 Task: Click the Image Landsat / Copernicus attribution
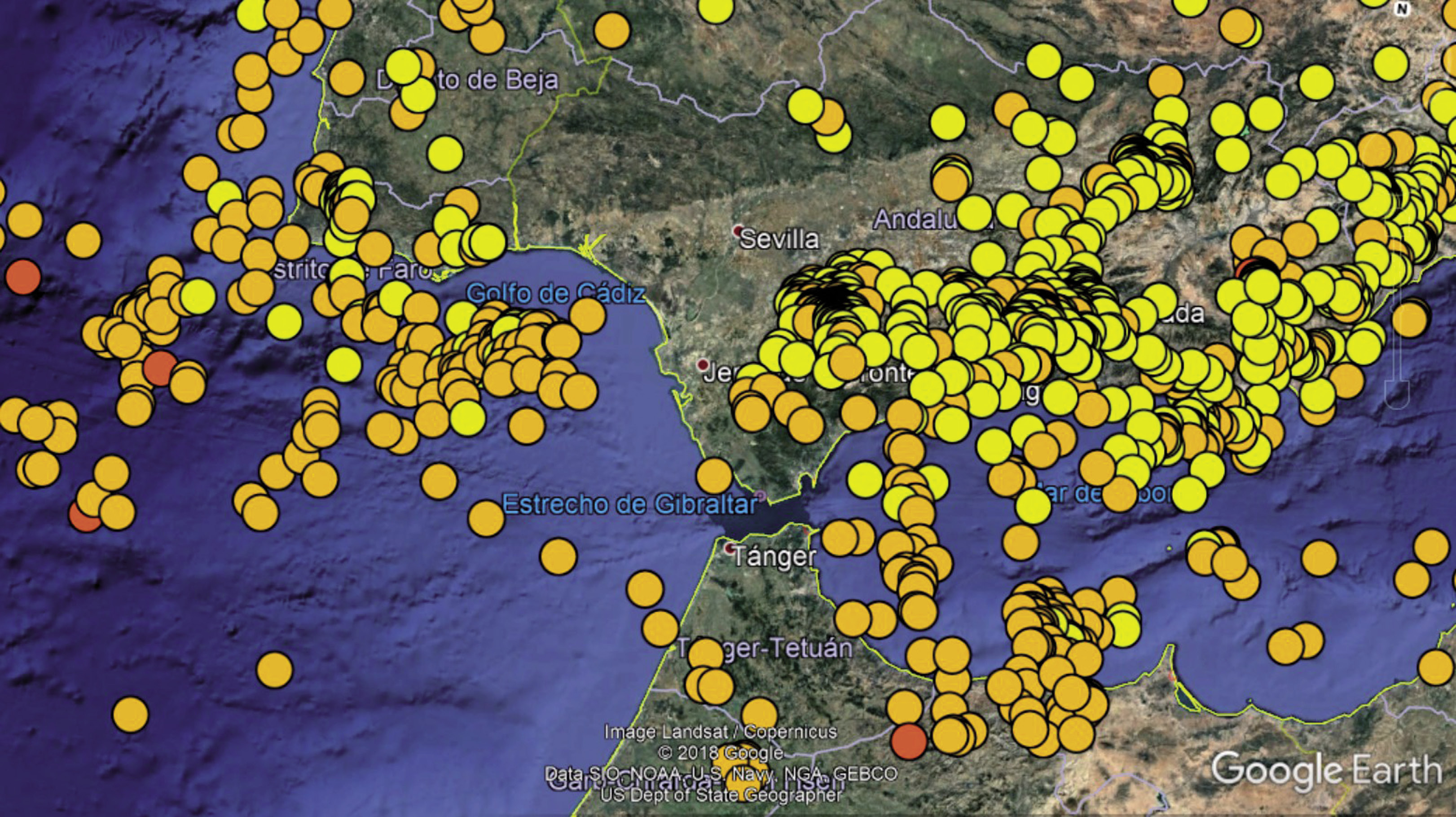click(720, 732)
